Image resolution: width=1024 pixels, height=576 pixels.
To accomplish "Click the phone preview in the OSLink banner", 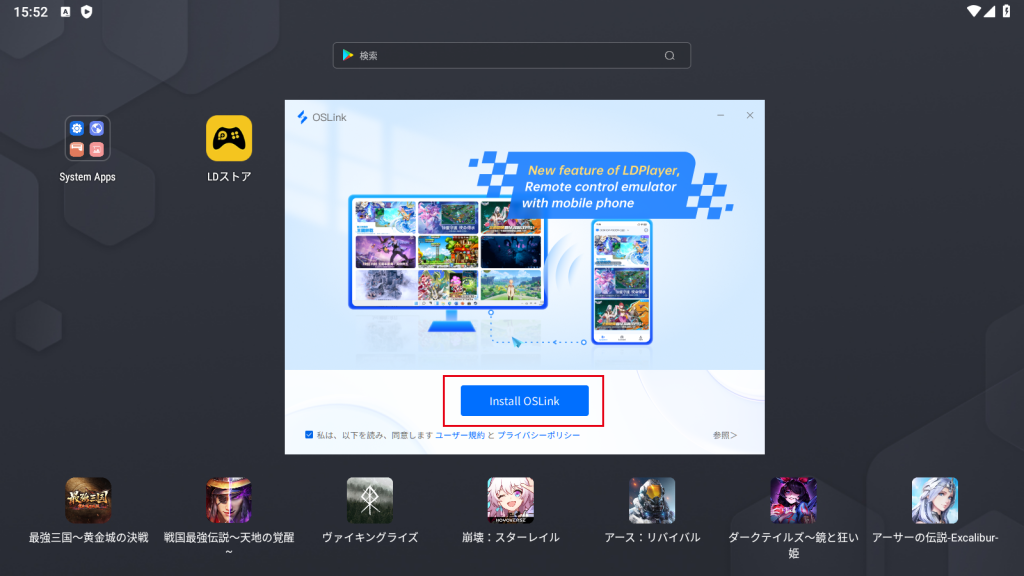I will click(621, 283).
